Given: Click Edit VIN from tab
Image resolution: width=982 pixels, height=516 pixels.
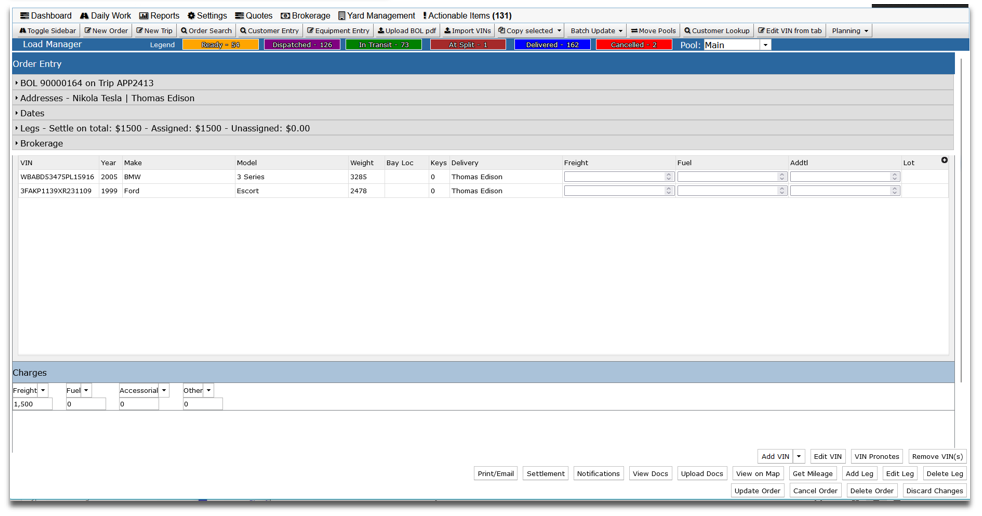Looking at the screenshot, I should coord(790,31).
